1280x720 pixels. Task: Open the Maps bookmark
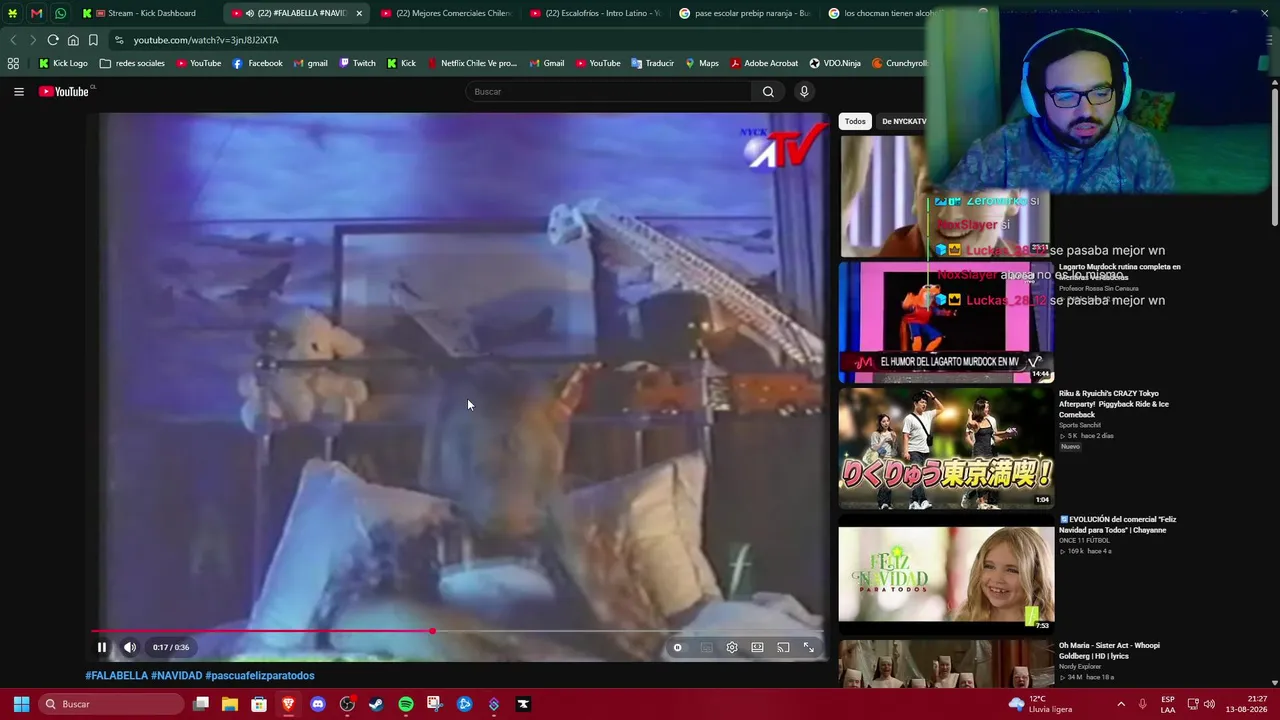click(701, 63)
